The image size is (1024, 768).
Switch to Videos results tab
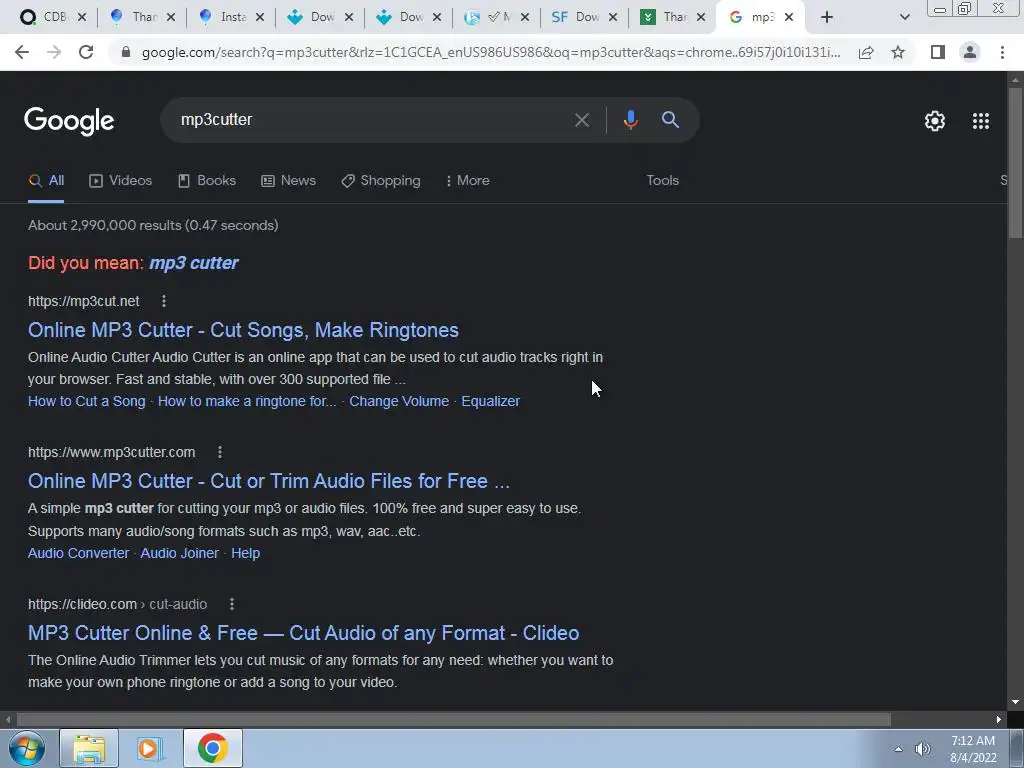pos(121,181)
